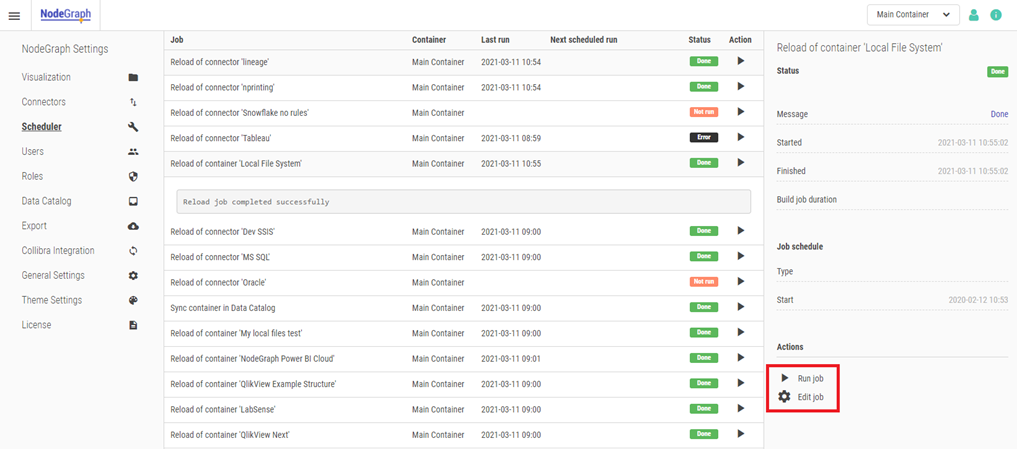Open Theme Settings in sidebar
This screenshot has height=449, width=1017.
pos(51,300)
